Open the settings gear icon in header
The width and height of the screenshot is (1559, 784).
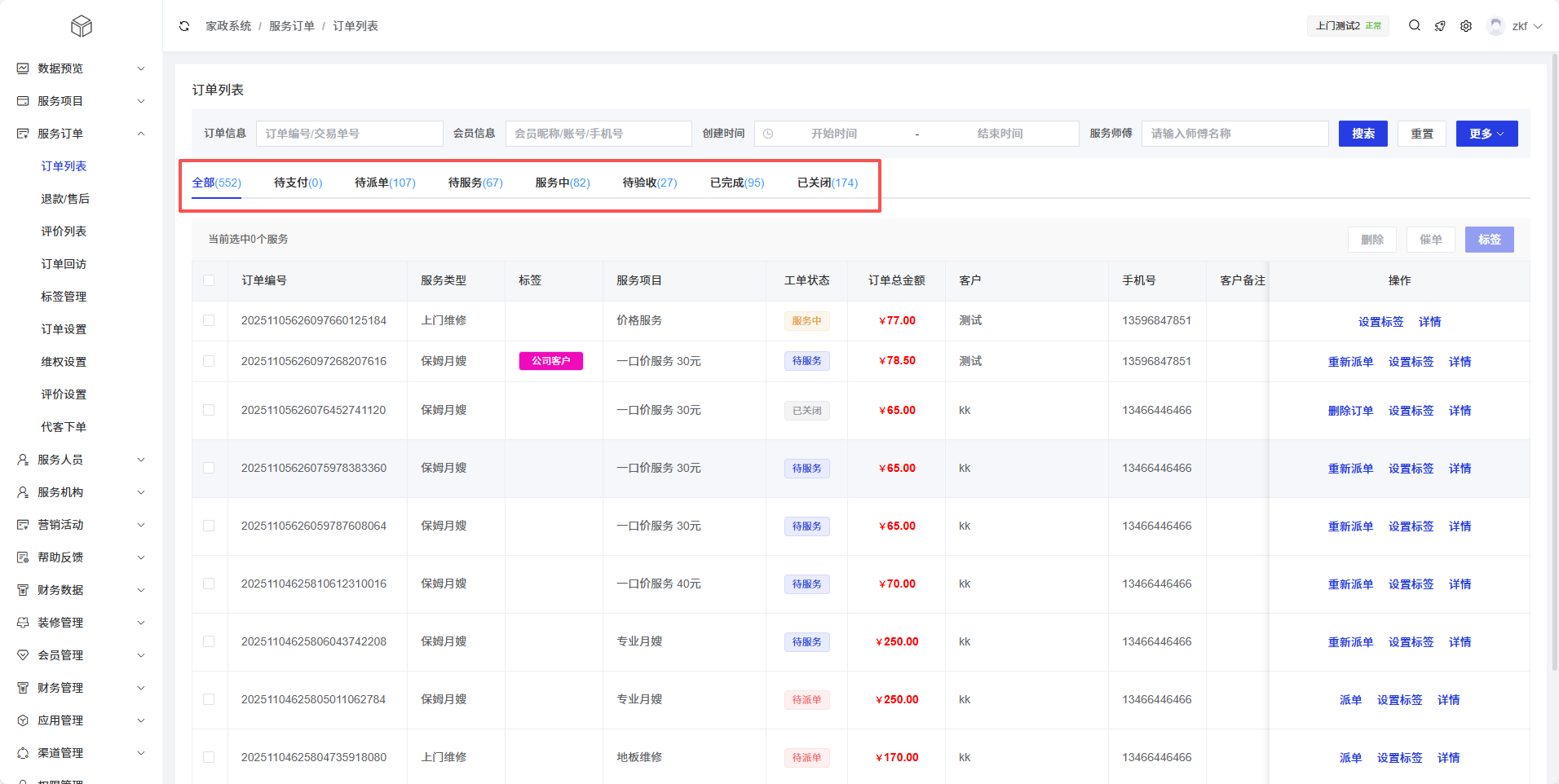[x=1466, y=26]
